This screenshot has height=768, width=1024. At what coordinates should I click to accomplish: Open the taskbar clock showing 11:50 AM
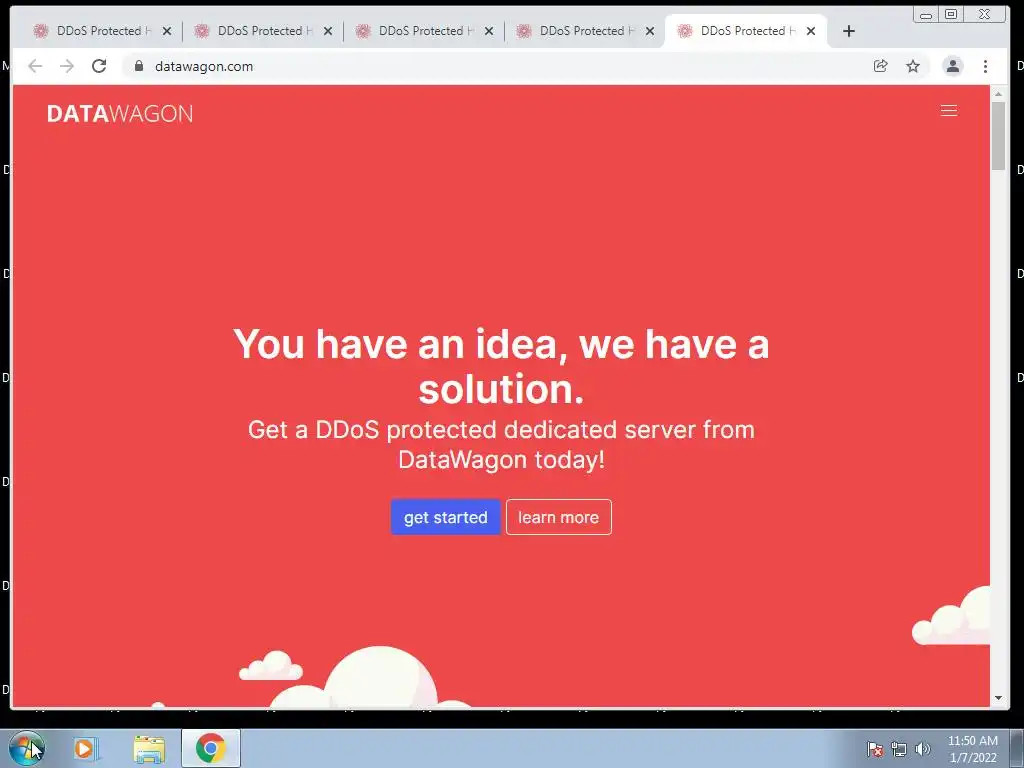972,749
